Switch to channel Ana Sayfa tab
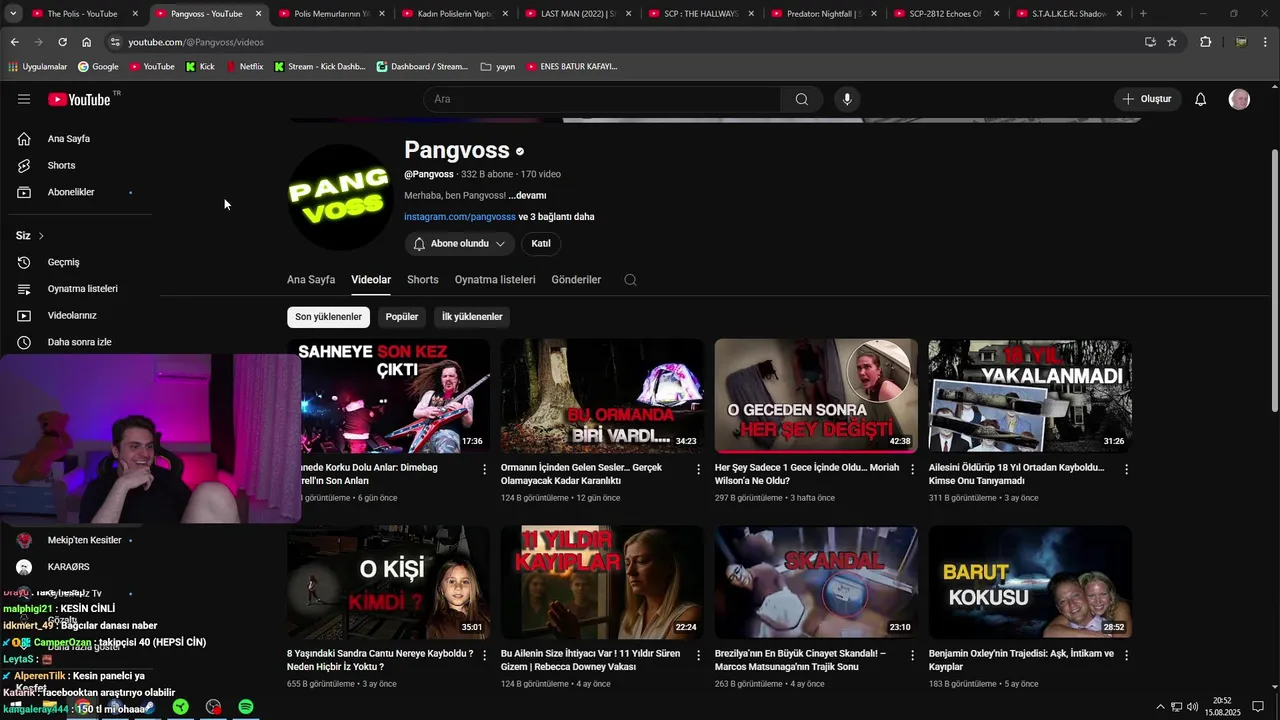 311,280
